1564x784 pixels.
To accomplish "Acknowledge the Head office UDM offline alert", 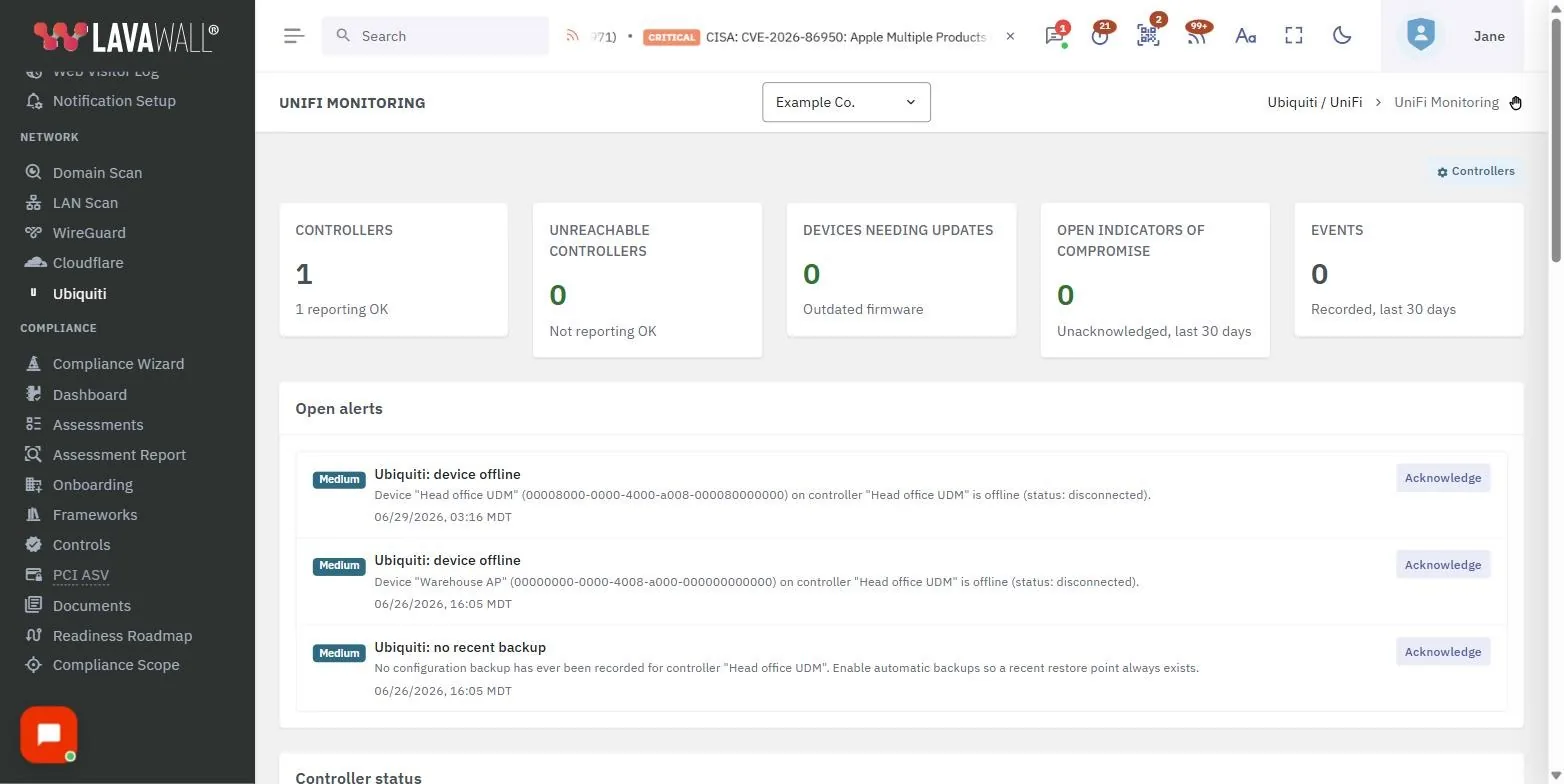I will tap(1443, 478).
